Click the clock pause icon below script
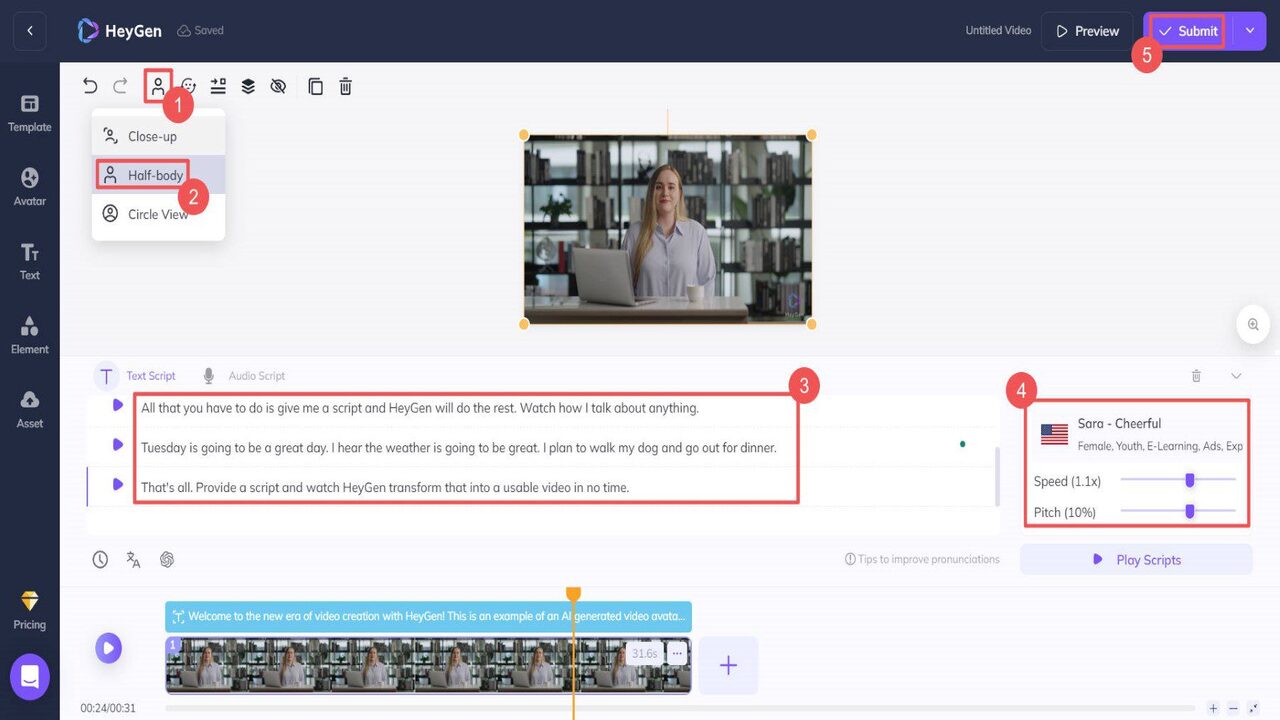 (100, 560)
